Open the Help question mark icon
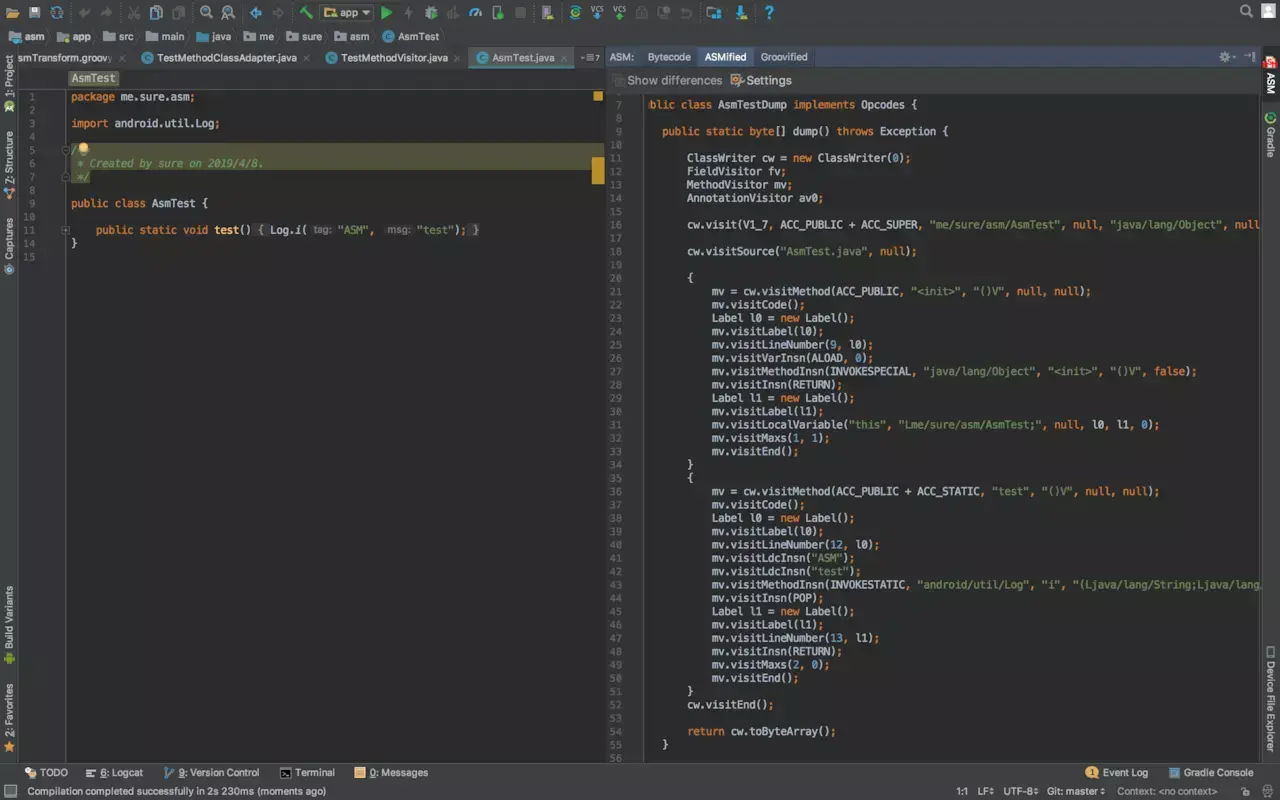This screenshot has height=800, width=1280. point(769,13)
